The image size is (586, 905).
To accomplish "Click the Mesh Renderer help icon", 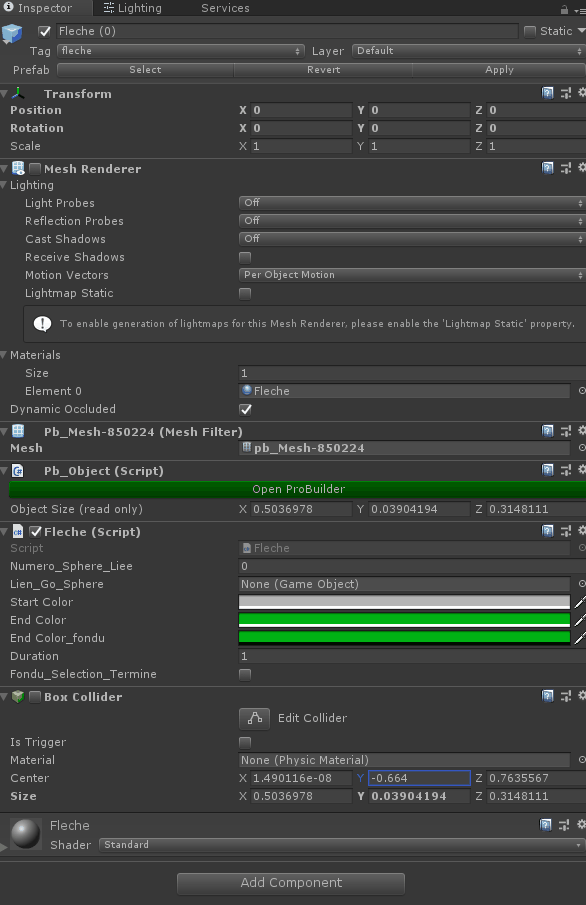I will (x=547, y=167).
